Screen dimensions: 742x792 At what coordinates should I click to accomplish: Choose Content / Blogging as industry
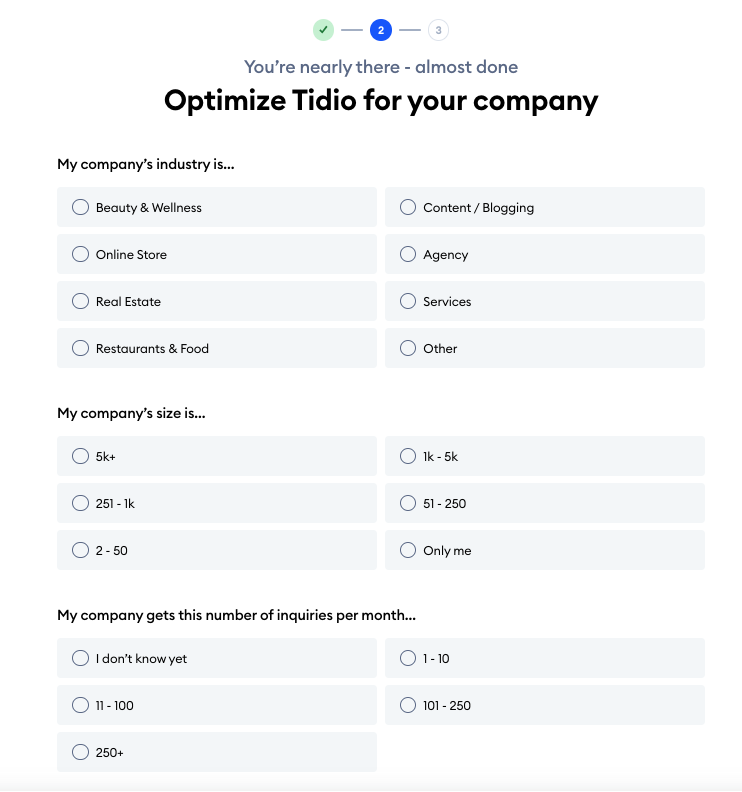pos(408,208)
